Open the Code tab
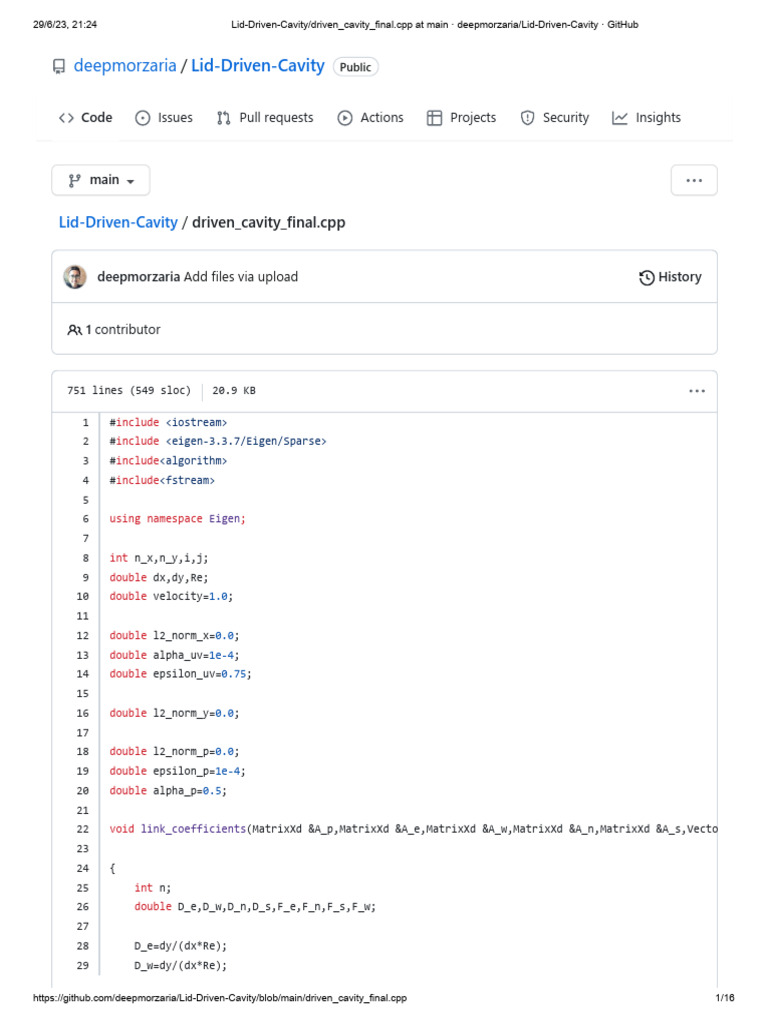 (x=86, y=118)
